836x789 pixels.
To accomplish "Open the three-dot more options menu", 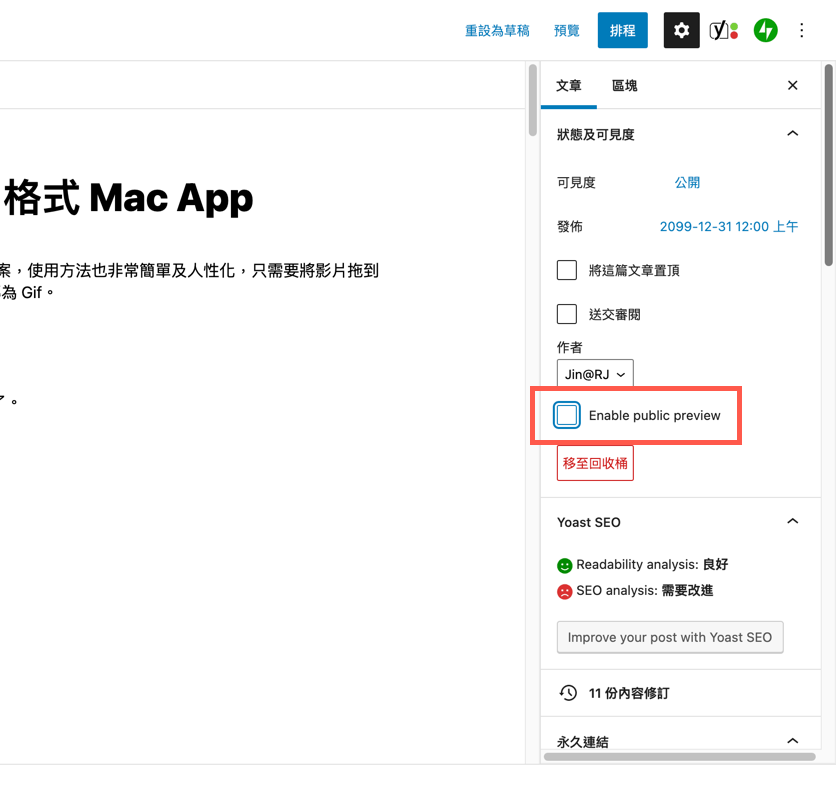I will (801, 30).
